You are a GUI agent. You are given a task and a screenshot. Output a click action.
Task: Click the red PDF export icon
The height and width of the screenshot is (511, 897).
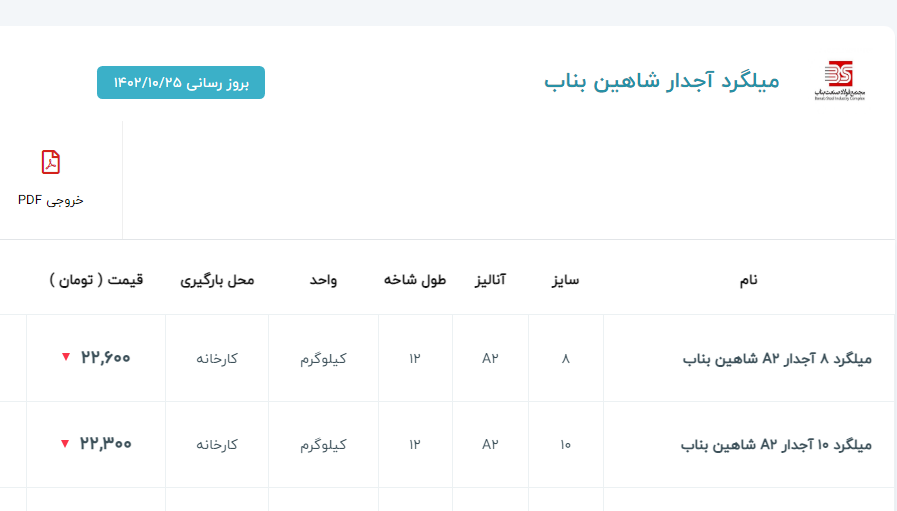51,162
